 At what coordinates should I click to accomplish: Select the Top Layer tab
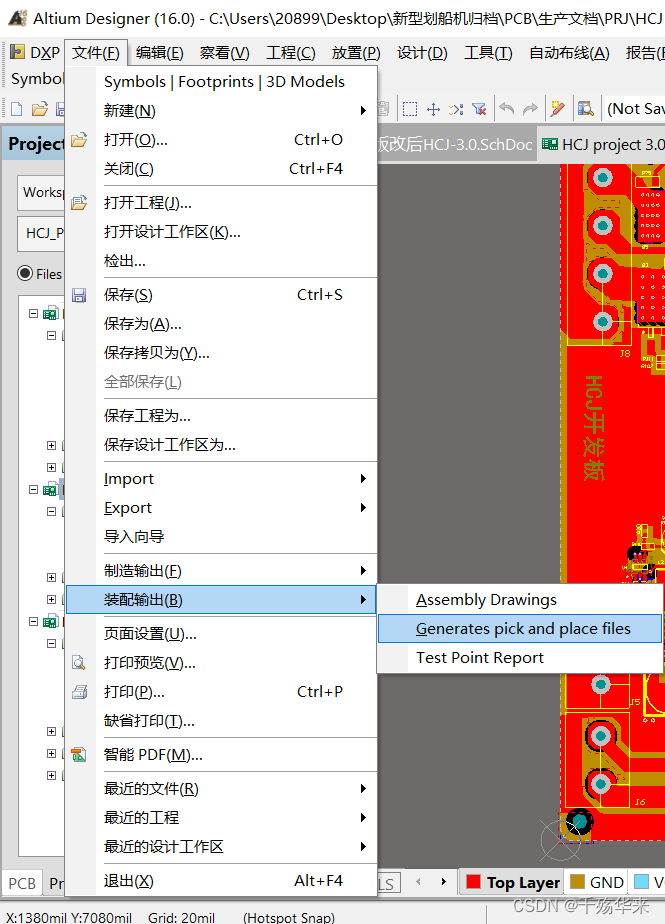pos(512,882)
